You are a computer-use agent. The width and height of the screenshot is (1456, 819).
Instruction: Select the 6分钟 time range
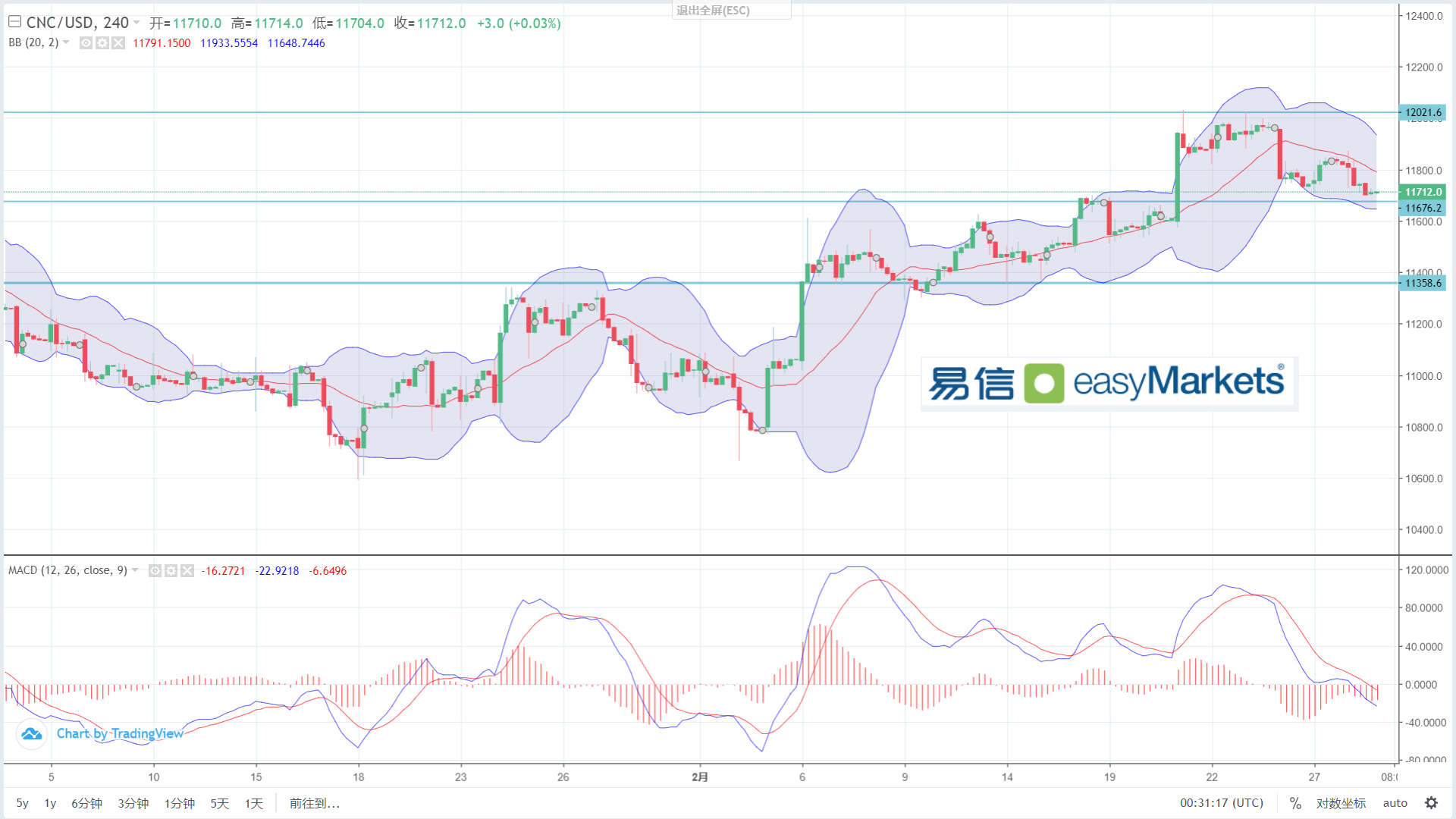pos(86,803)
